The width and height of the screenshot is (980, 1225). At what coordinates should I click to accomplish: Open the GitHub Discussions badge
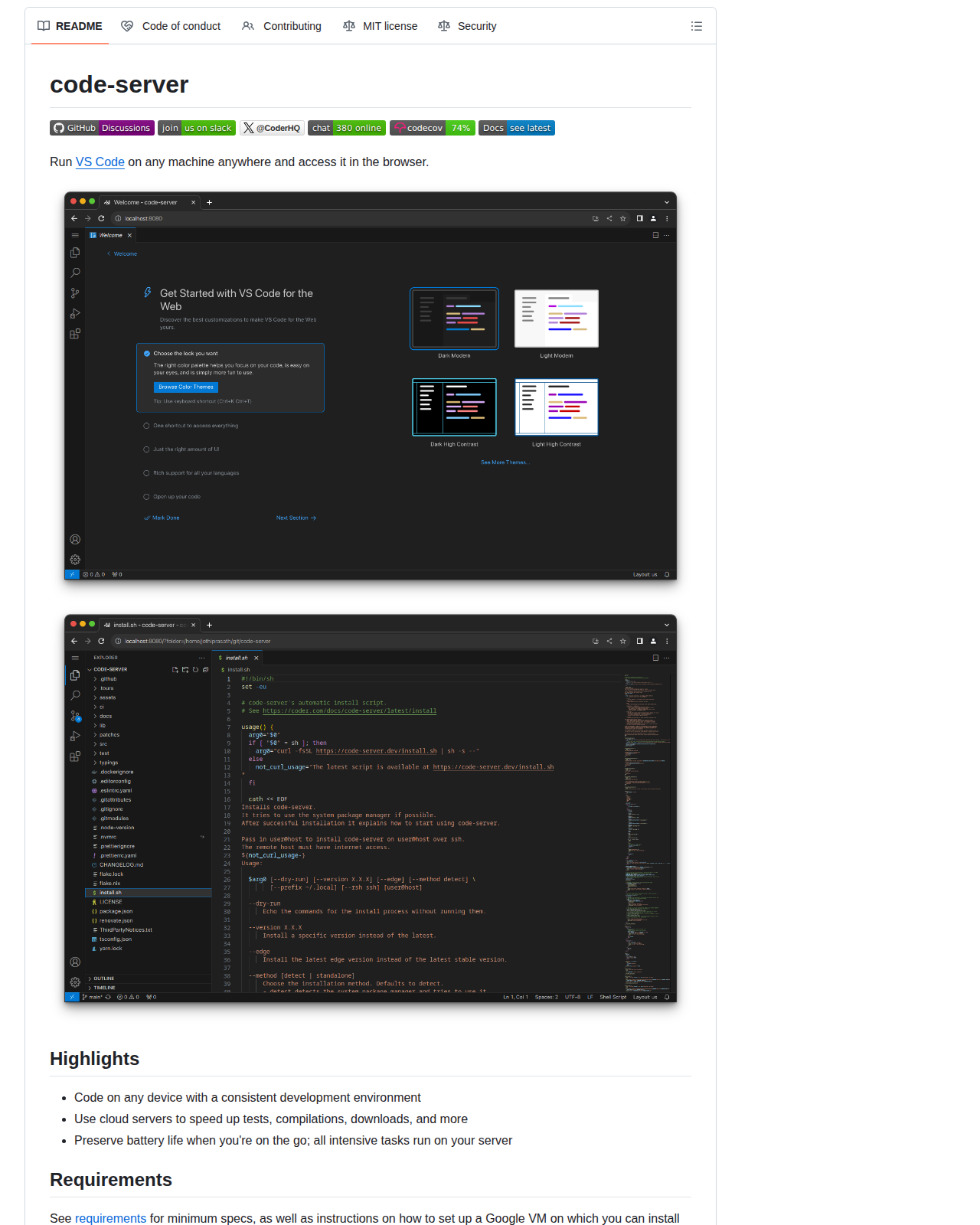tap(102, 128)
